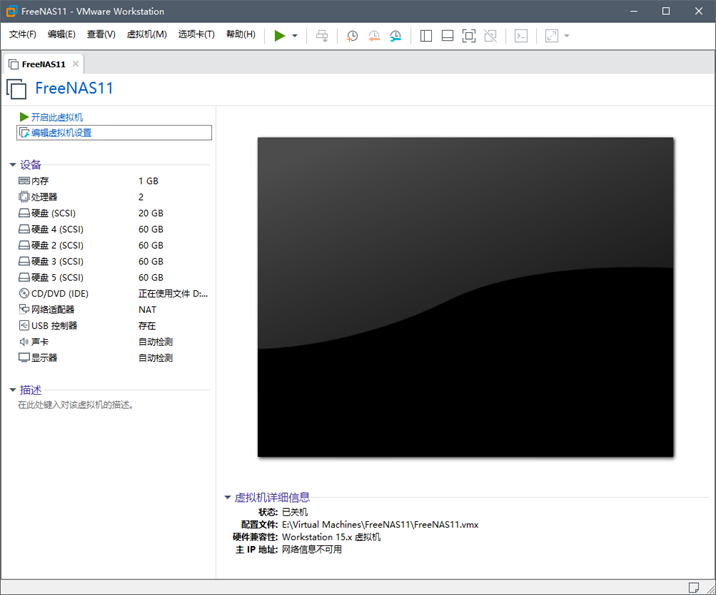
Task: Select the FreeNAS11 tab
Action: tap(43, 64)
